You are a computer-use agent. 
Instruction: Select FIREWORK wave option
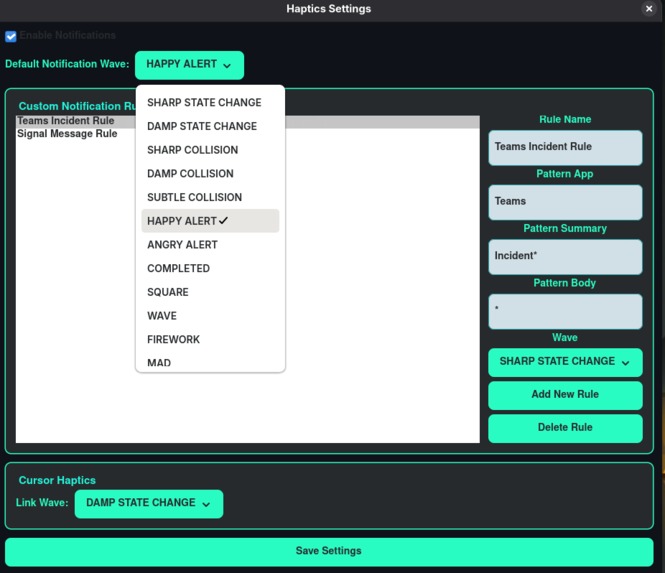(210, 340)
